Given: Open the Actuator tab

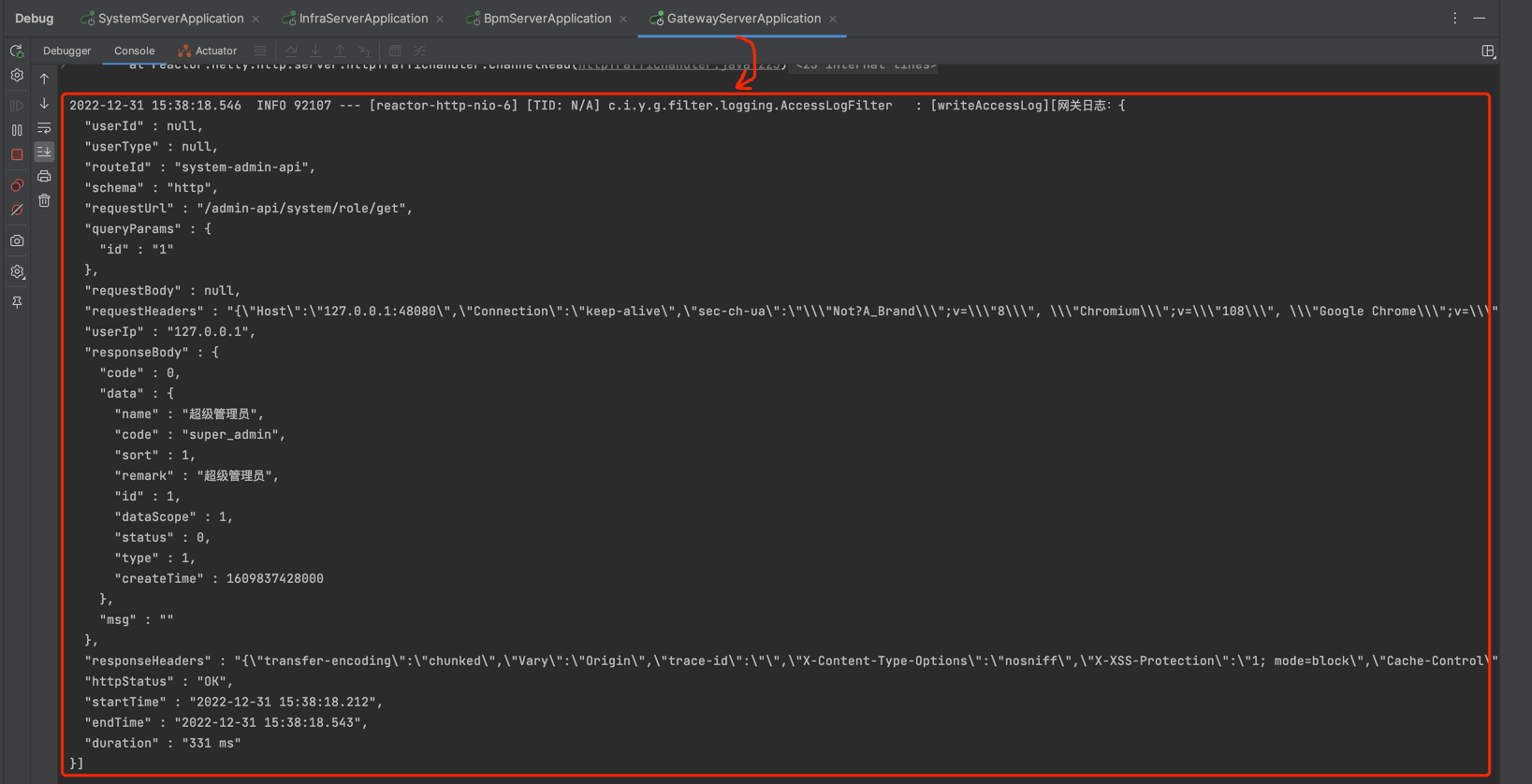Looking at the screenshot, I should click(208, 51).
